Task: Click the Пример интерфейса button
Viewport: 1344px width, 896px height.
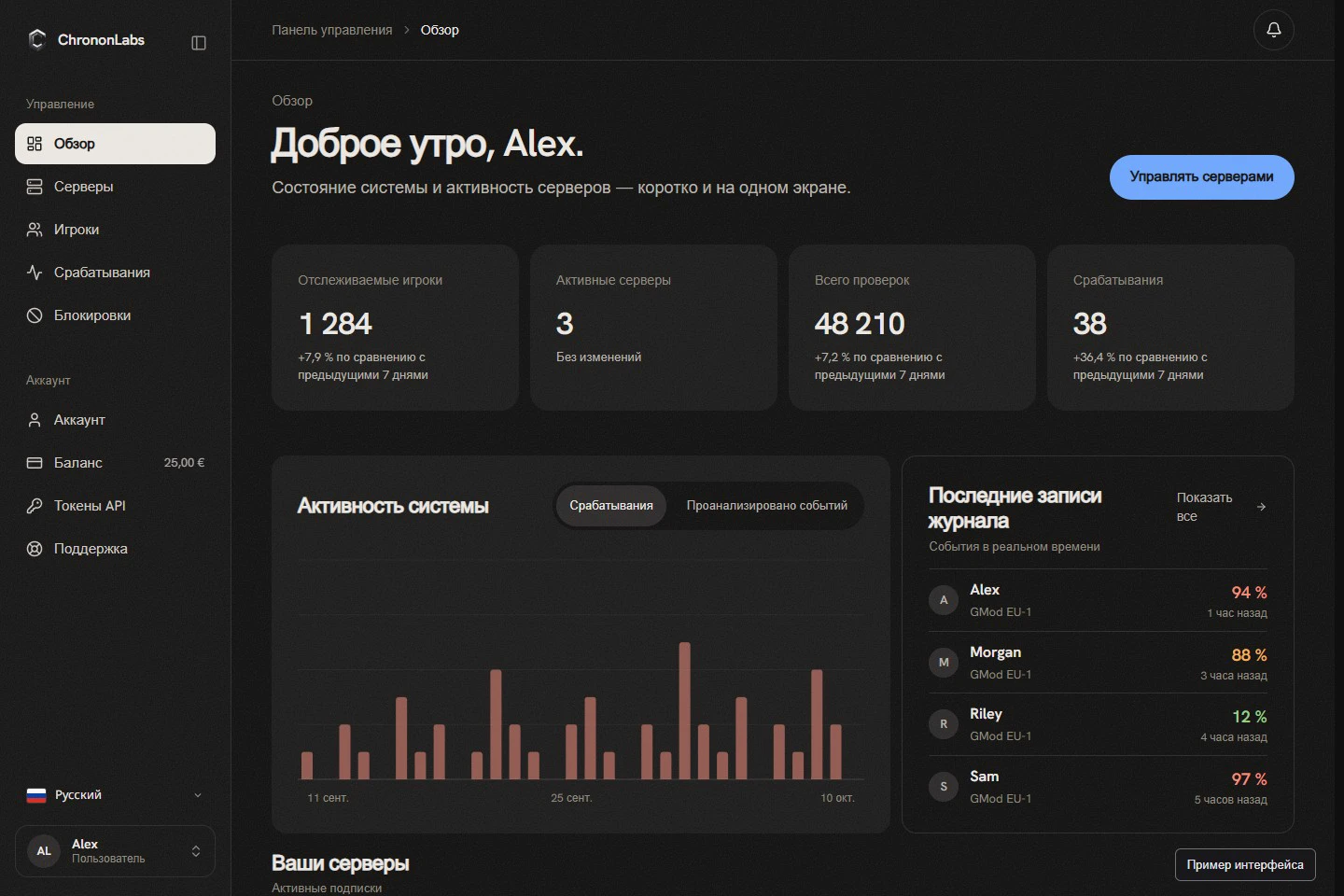Action: pos(1245,865)
